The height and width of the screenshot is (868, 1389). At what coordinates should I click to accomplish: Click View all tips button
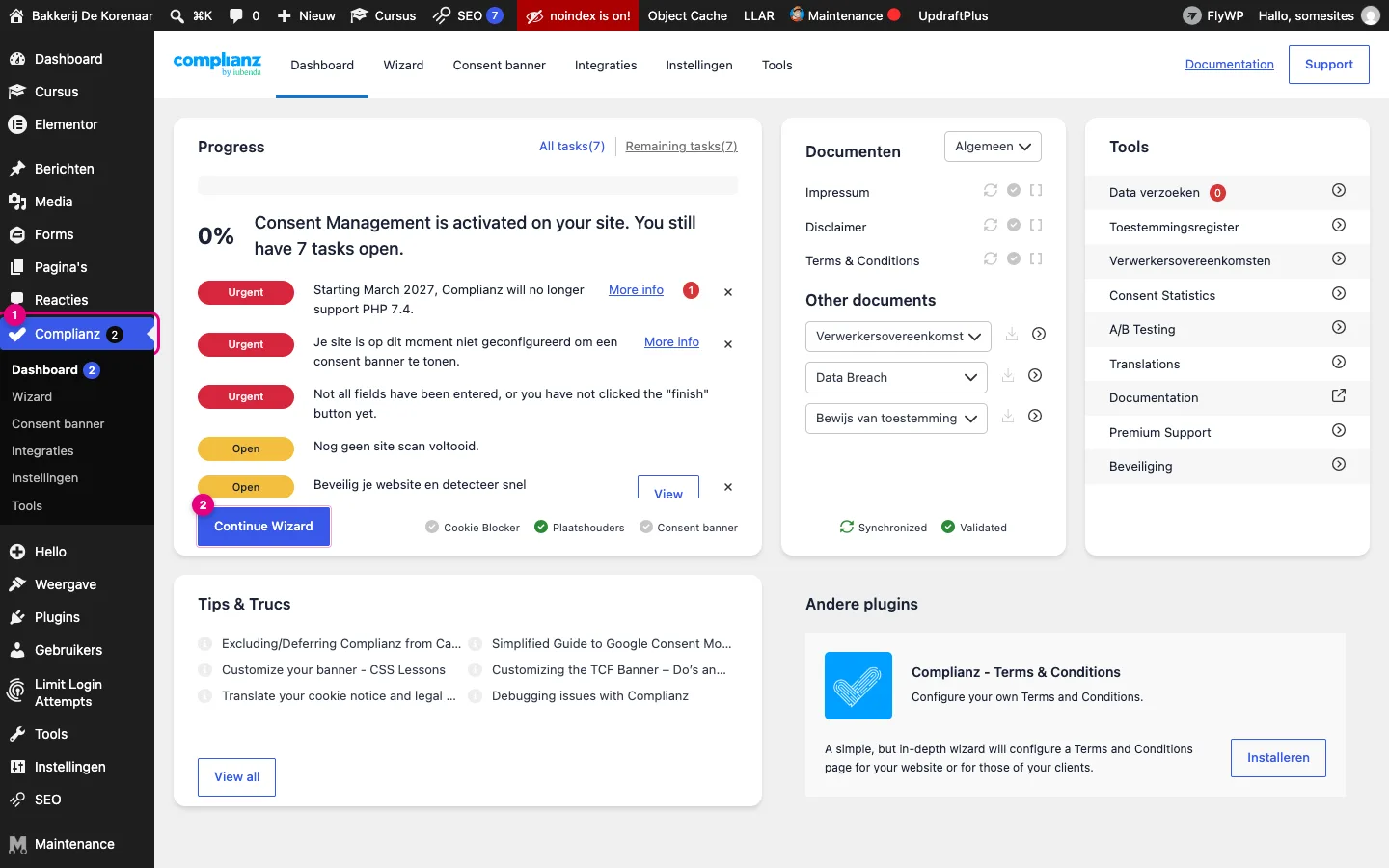[x=236, y=776]
